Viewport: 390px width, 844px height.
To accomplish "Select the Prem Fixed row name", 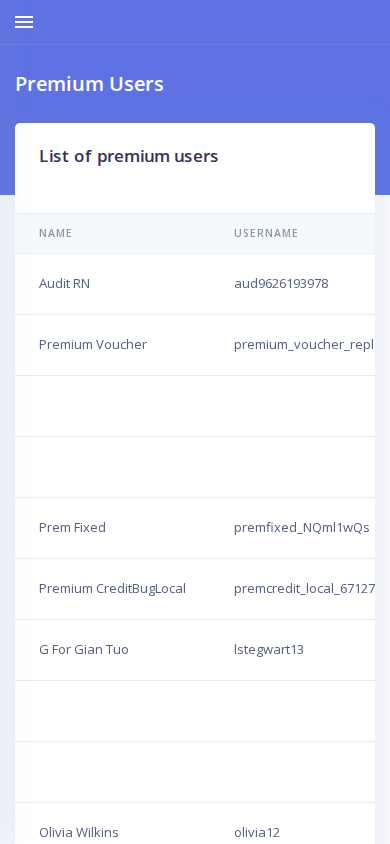I will coord(72,528).
